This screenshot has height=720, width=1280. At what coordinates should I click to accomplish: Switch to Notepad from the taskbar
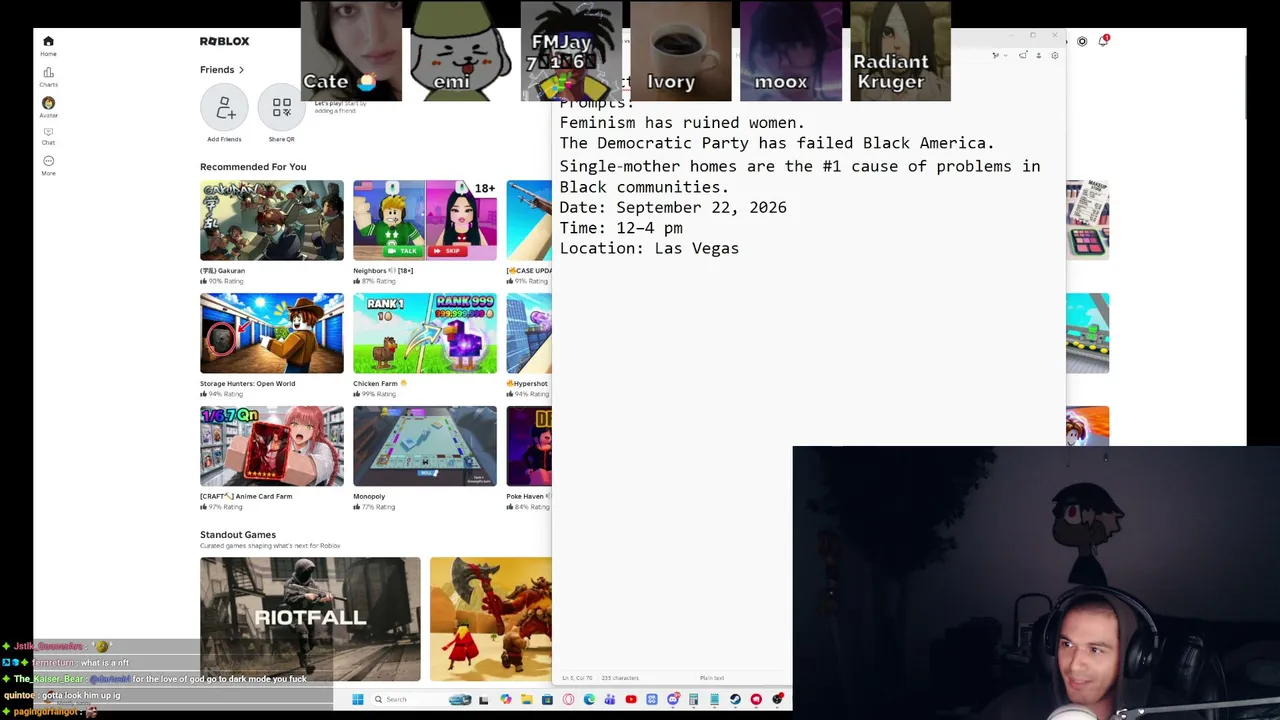pyautogui.click(x=714, y=700)
